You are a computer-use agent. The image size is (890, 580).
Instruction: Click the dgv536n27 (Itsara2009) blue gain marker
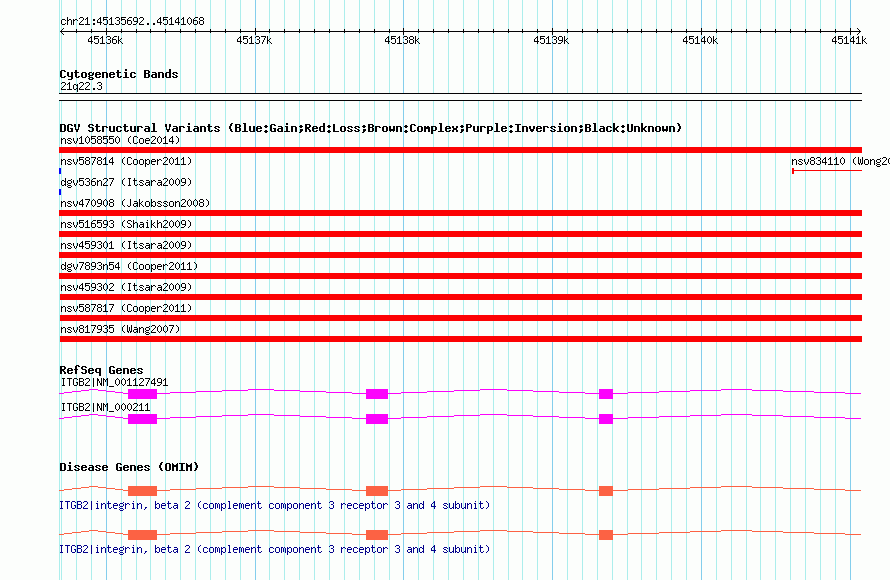(60, 192)
